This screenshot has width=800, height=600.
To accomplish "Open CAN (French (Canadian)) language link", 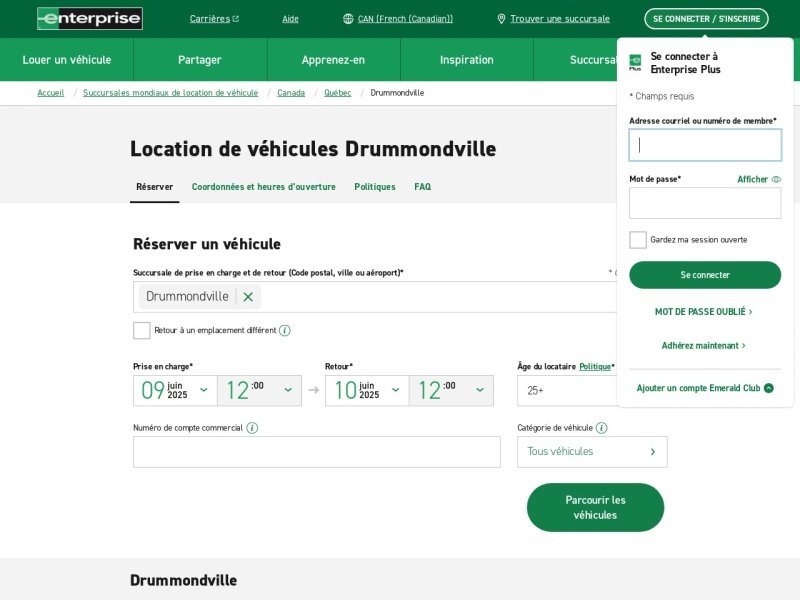I will pos(405,19).
